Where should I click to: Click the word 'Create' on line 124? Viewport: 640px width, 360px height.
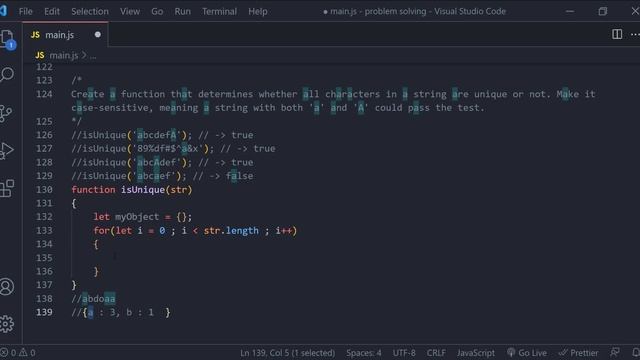point(87,94)
